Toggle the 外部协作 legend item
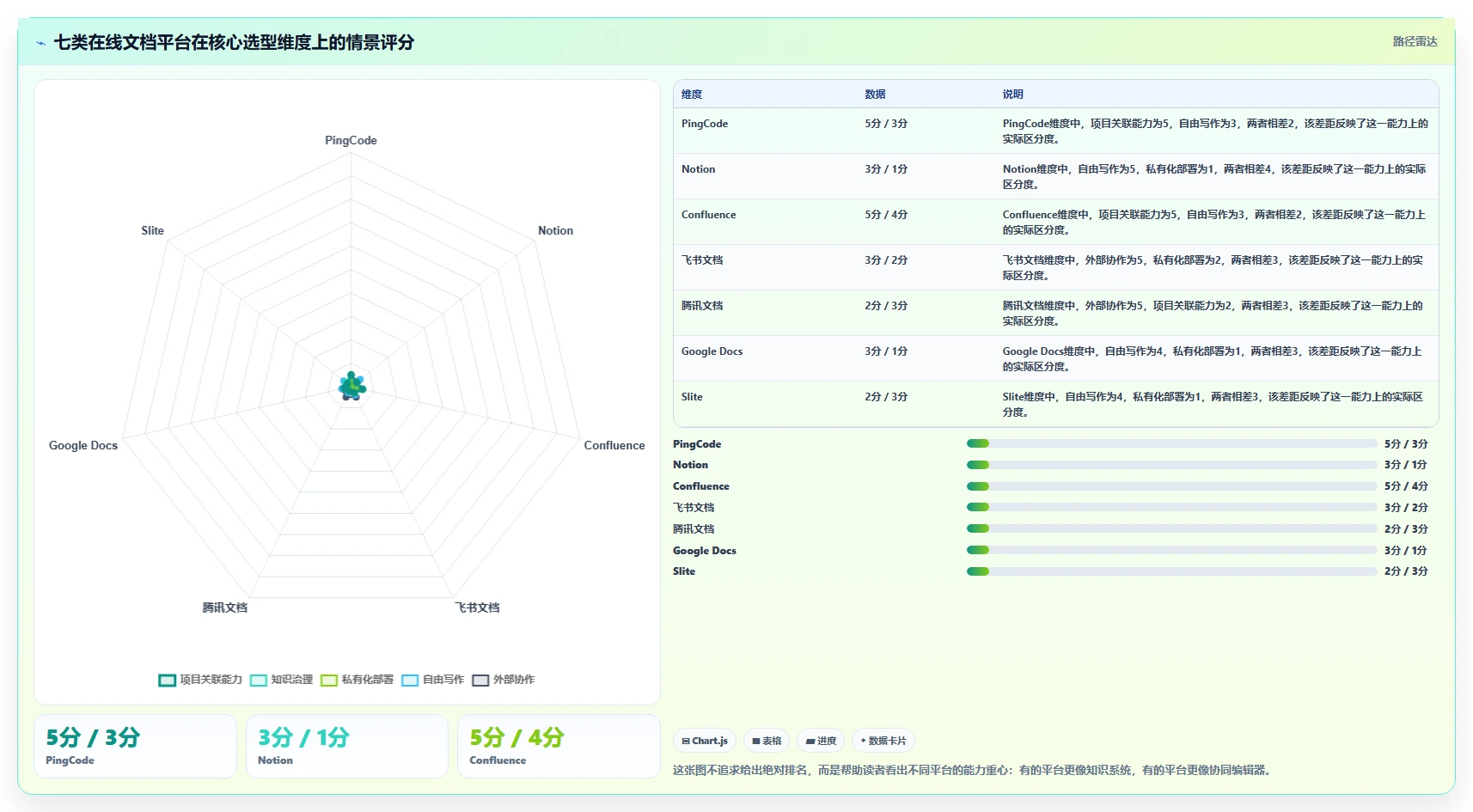Viewport: 1473px width, 812px height. [504, 680]
